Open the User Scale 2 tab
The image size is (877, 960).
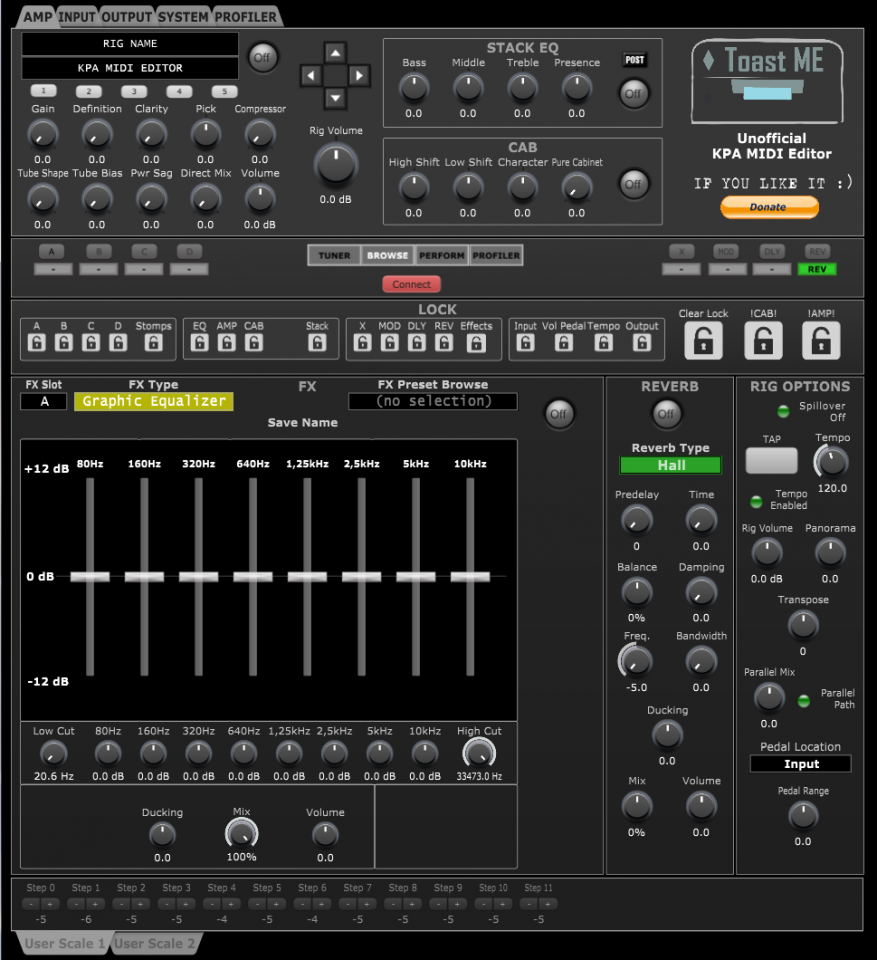pos(156,943)
